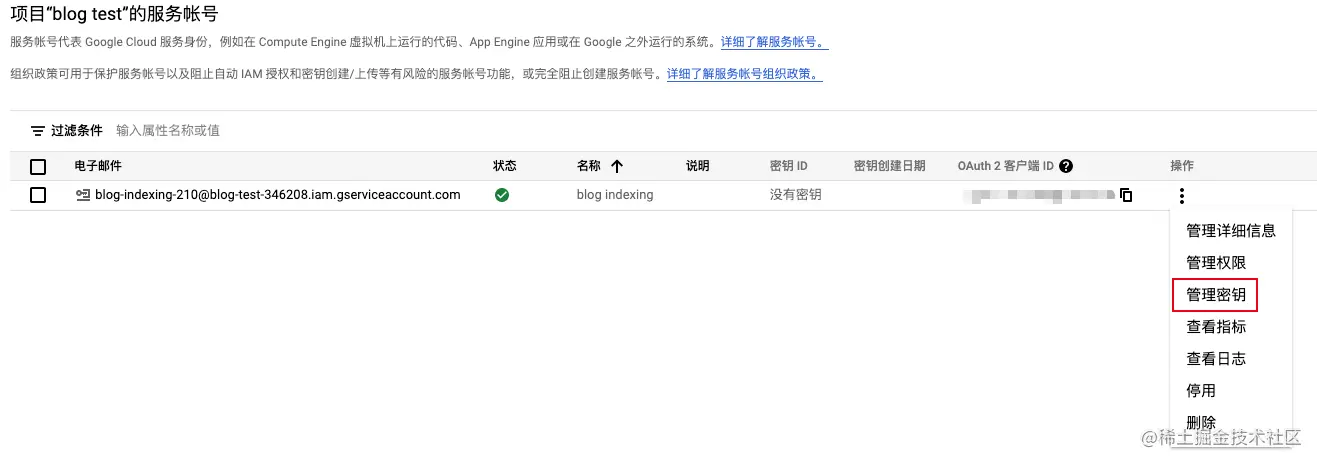Click the filter icon beside 过滤条件

pos(38,131)
